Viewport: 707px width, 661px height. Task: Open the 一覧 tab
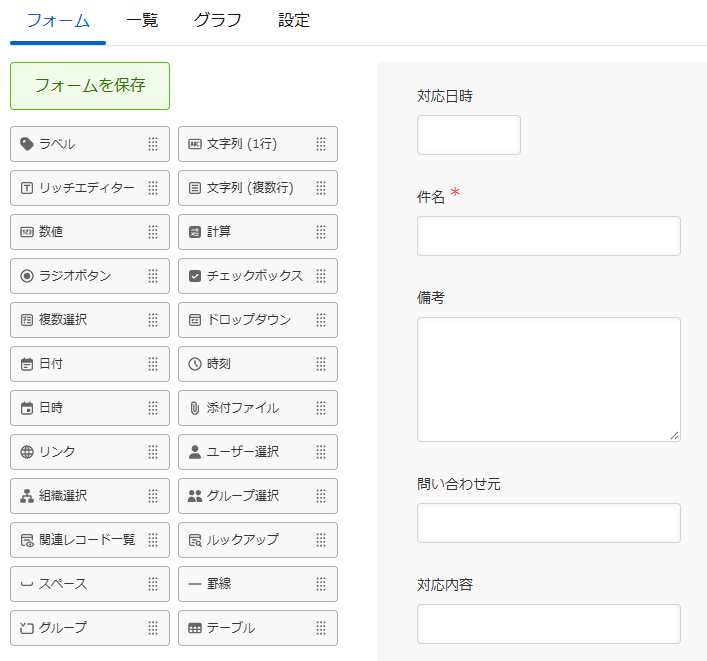pyautogui.click(x=142, y=21)
